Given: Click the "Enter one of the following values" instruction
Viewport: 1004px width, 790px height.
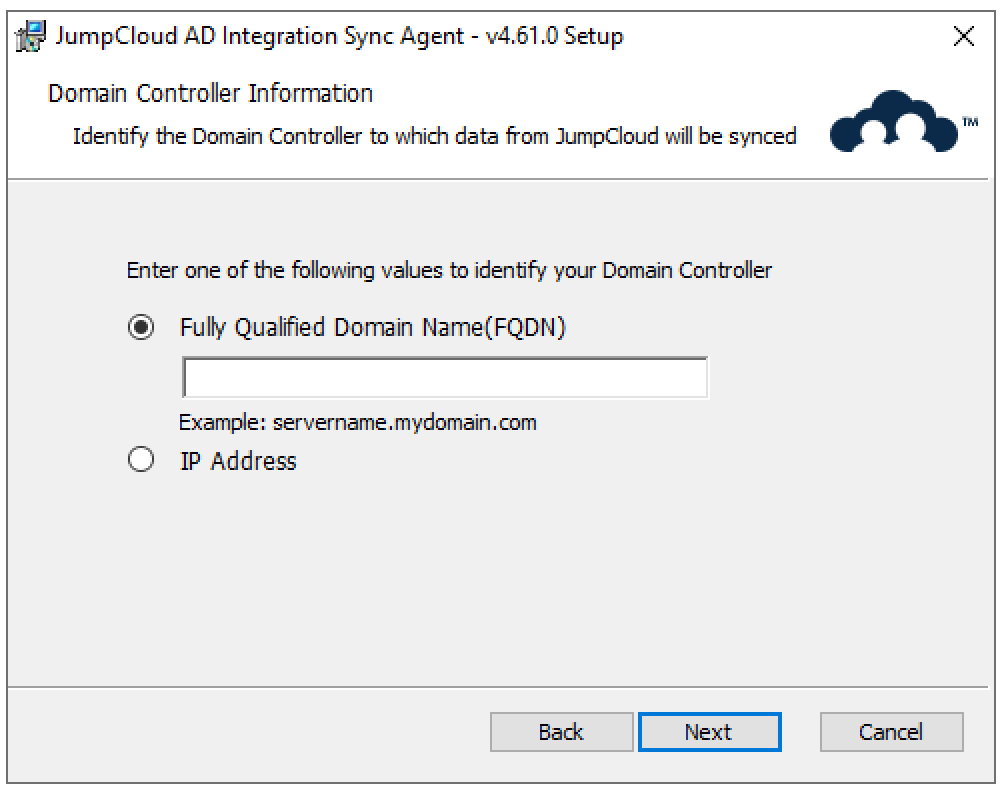Looking at the screenshot, I should coord(449,270).
